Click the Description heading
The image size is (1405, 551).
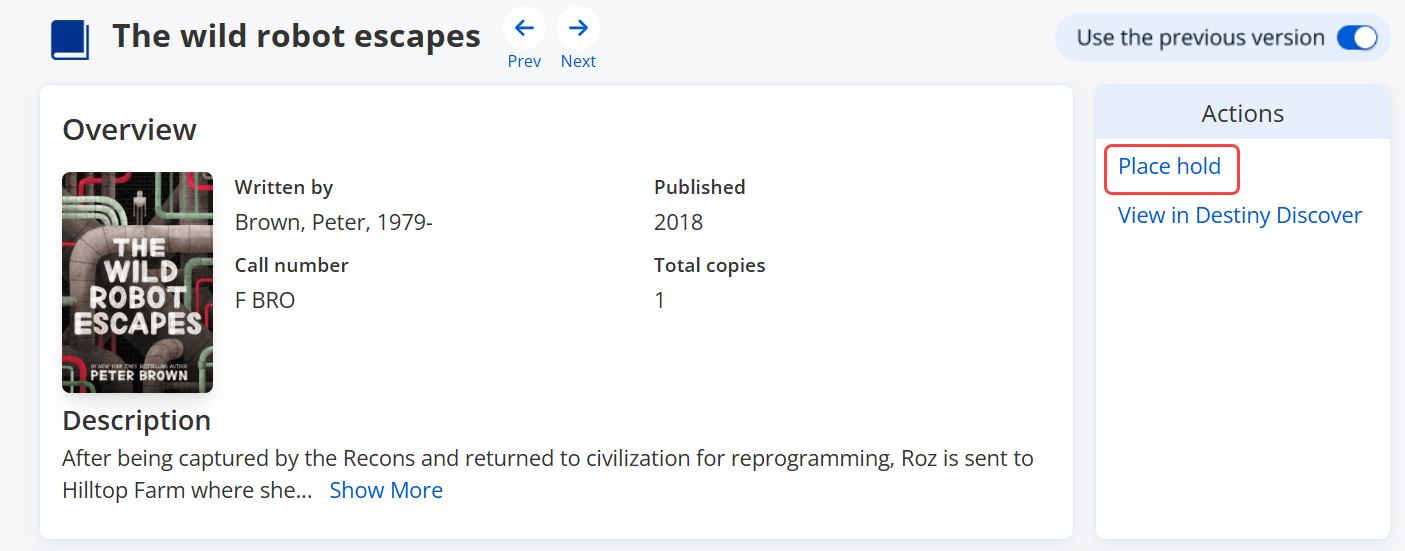(x=136, y=420)
